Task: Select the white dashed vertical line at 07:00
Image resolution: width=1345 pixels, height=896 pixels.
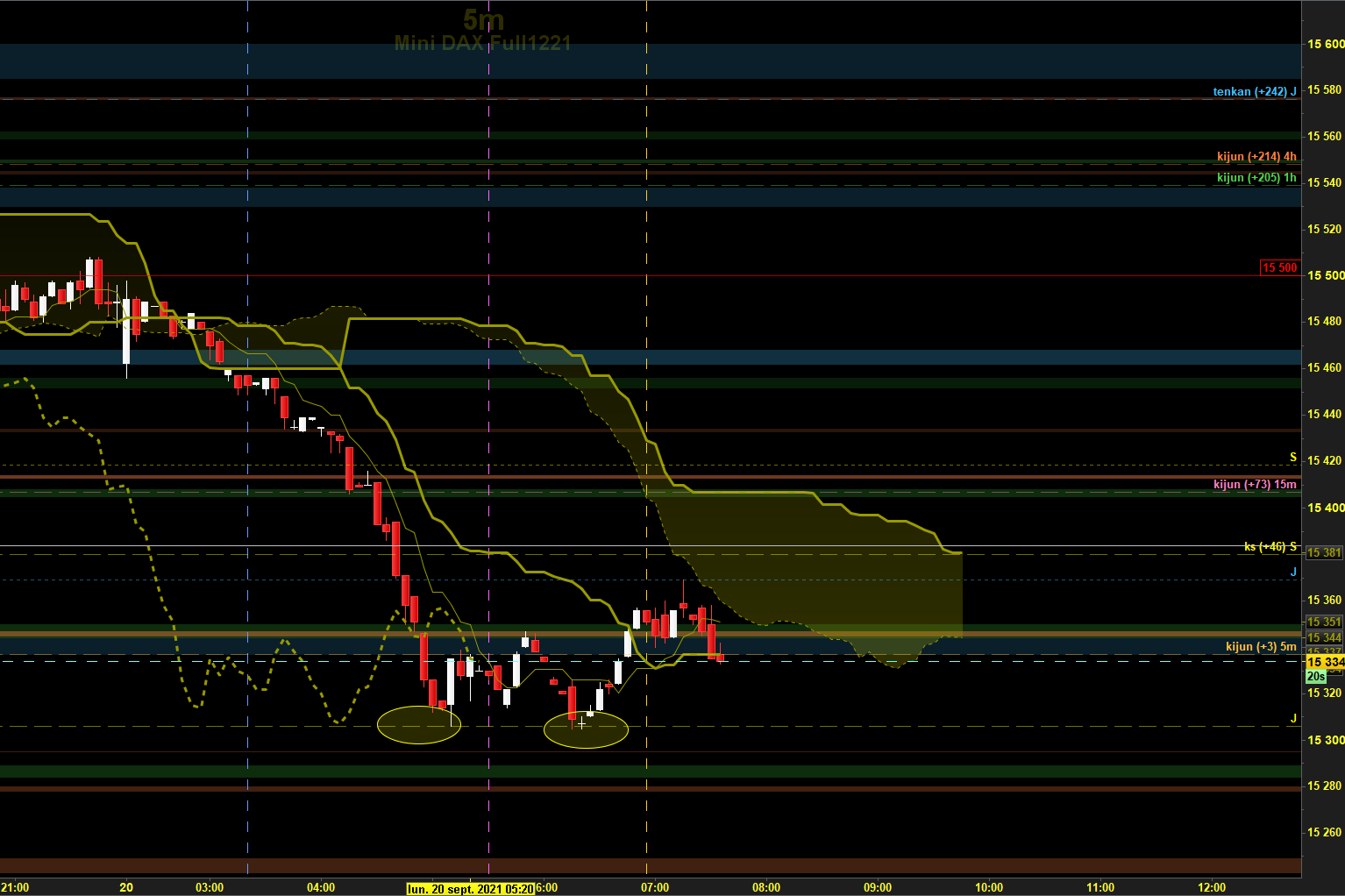Action: coord(647,438)
